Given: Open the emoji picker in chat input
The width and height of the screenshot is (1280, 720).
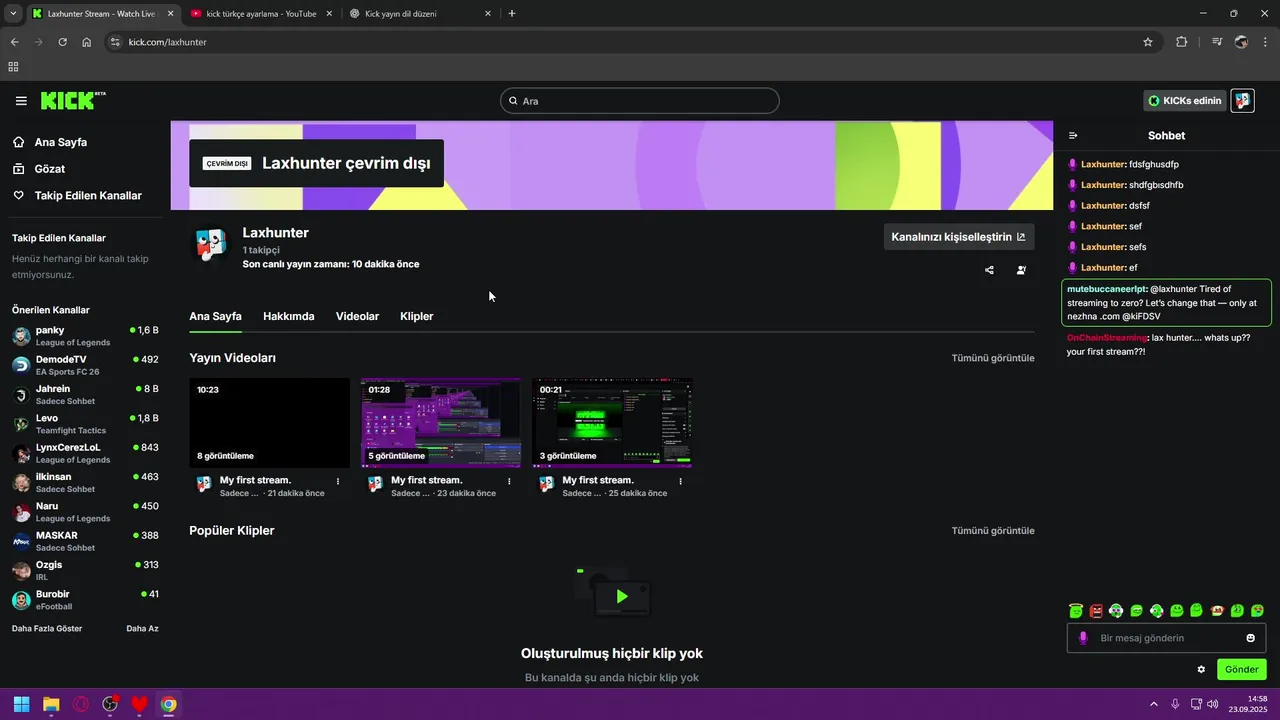Looking at the screenshot, I should pos(1251,638).
